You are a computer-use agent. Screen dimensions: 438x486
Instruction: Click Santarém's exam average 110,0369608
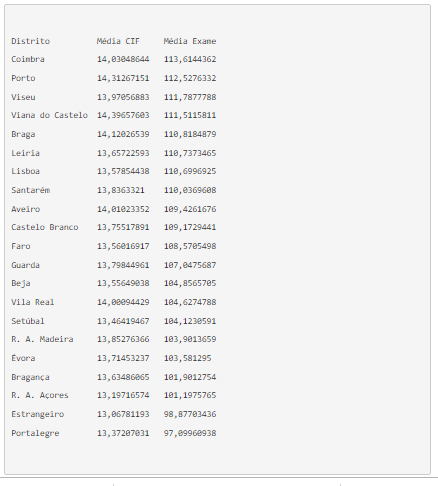tap(190, 190)
